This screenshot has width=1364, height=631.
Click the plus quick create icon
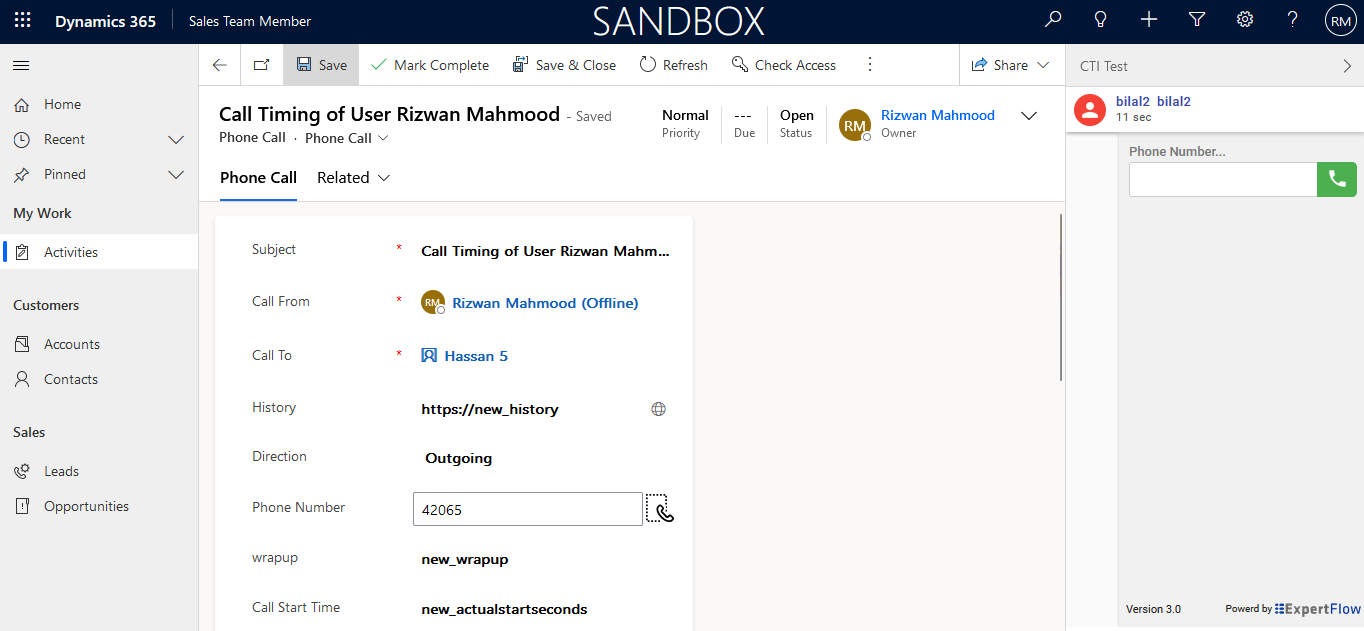point(1149,20)
